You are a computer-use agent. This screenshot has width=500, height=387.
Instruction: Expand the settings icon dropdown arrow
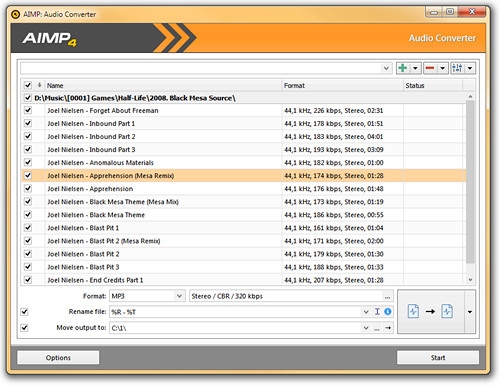point(470,68)
